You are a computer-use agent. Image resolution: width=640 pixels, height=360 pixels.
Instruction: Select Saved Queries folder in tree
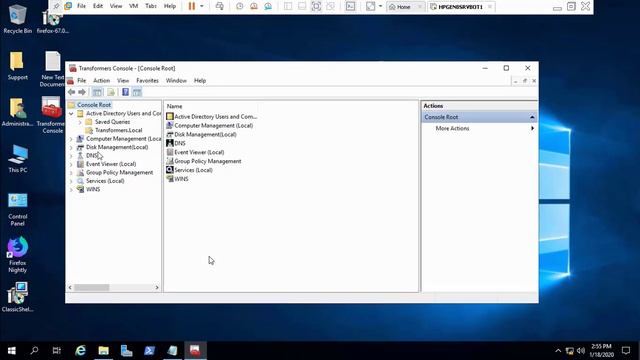click(x=112, y=122)
